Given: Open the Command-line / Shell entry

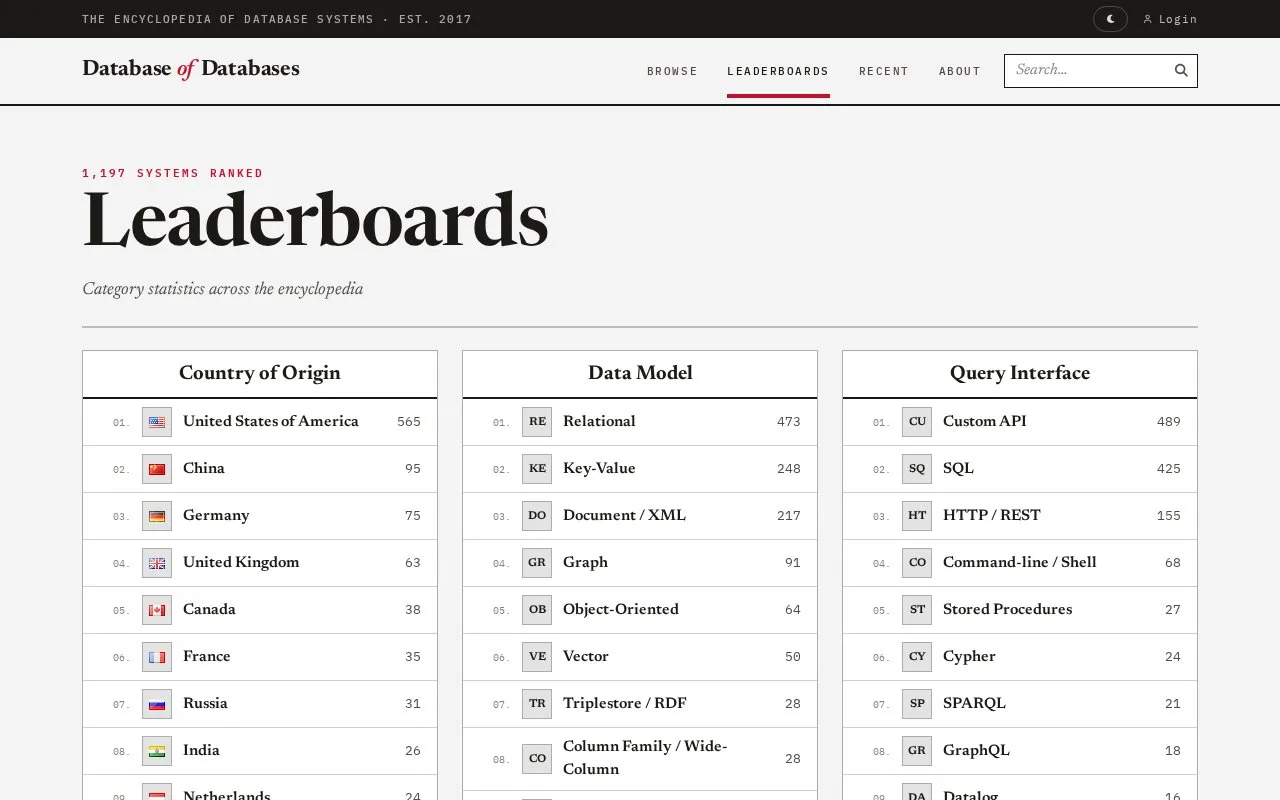Looking at the screenshot, I should [1020, 562].
